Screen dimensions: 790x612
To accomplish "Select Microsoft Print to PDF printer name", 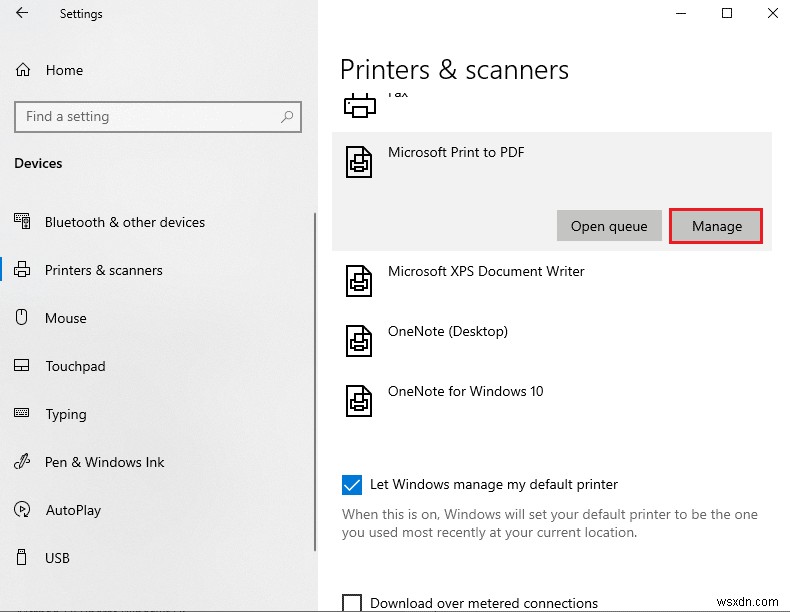I will 455,152.
